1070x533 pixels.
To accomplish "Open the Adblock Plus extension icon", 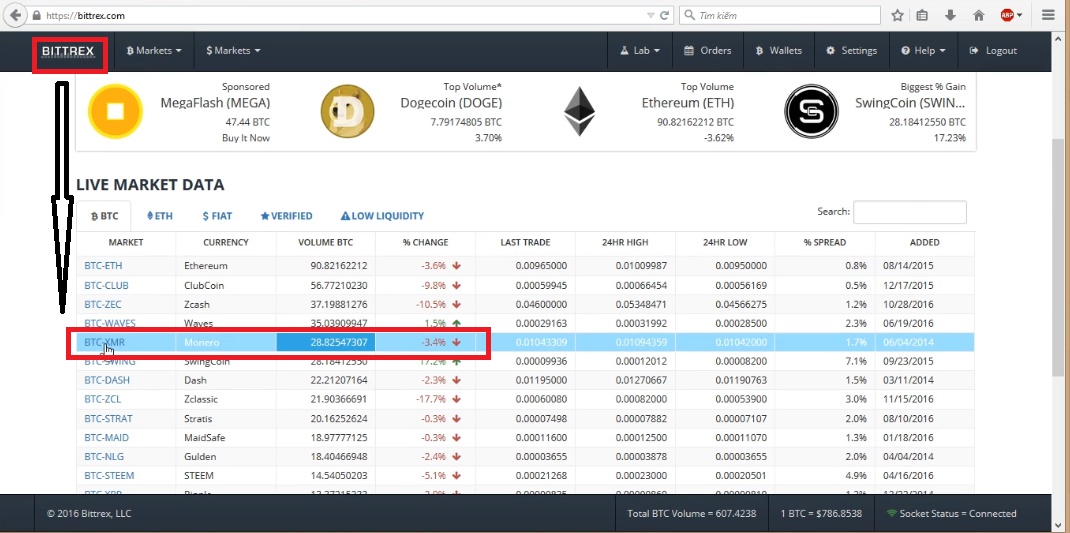I will point(1007,15).
